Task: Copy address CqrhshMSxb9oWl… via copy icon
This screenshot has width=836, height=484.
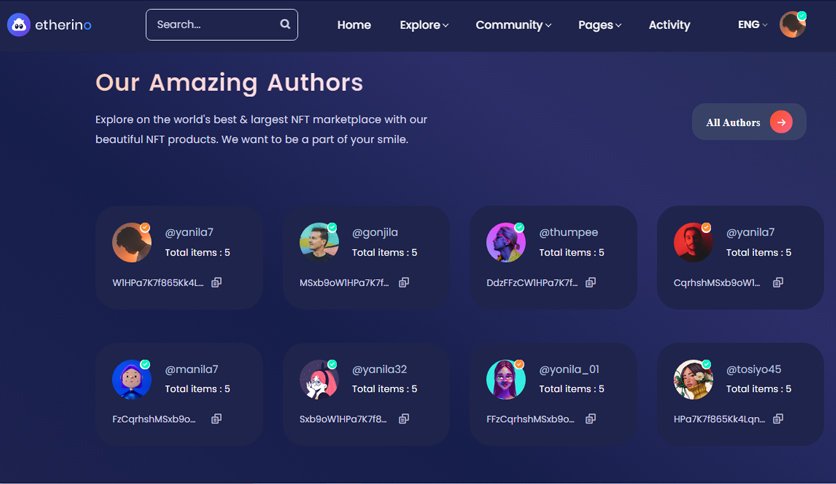Action: (x=778, y=282)
